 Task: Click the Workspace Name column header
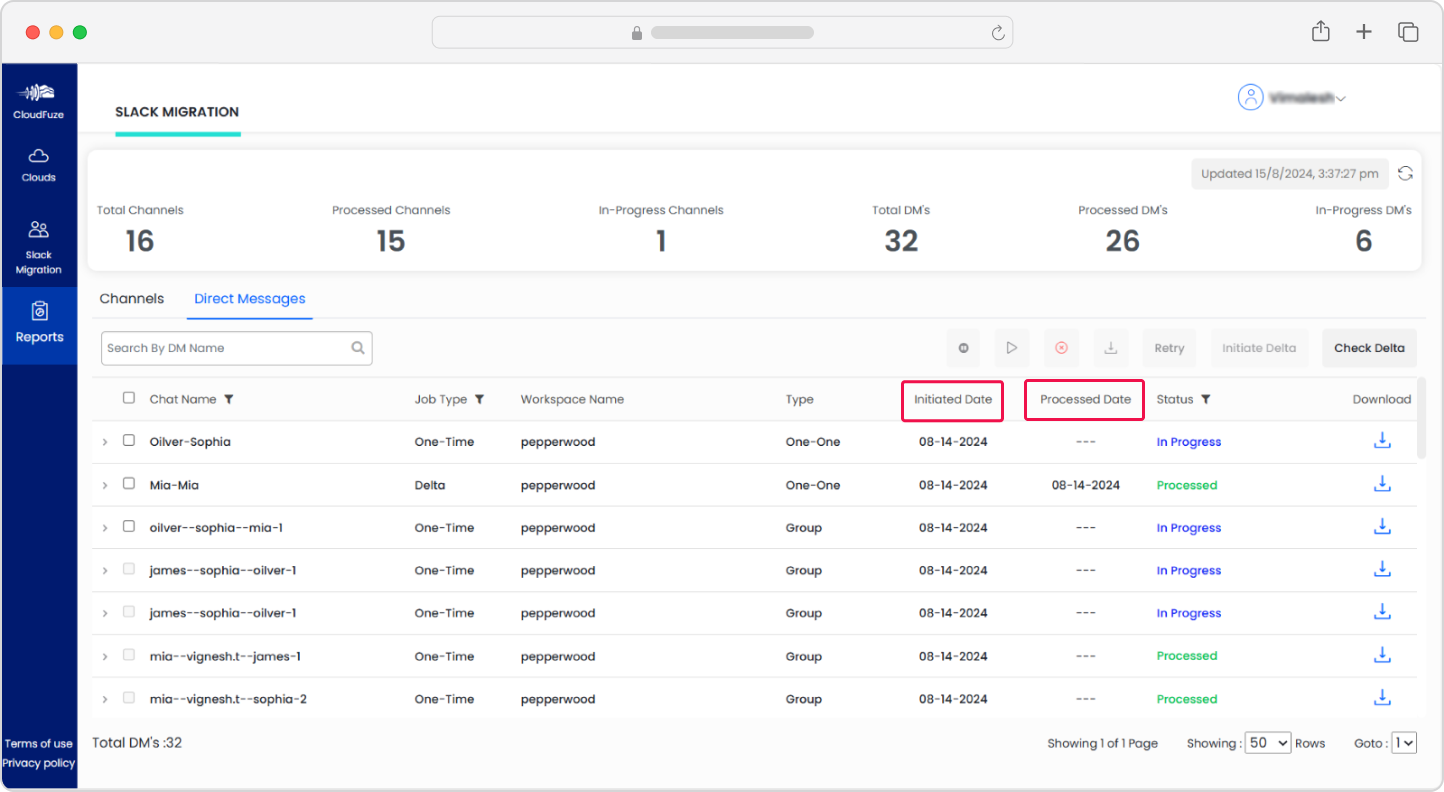[572, 399]
